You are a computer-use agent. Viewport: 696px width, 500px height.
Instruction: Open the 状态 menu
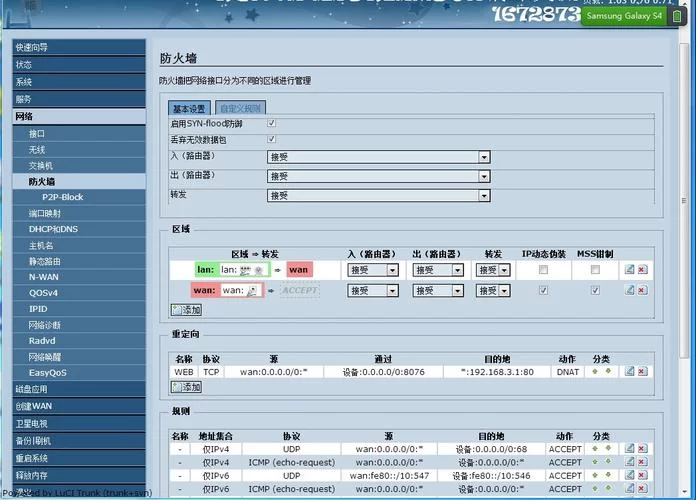[79, 64]
